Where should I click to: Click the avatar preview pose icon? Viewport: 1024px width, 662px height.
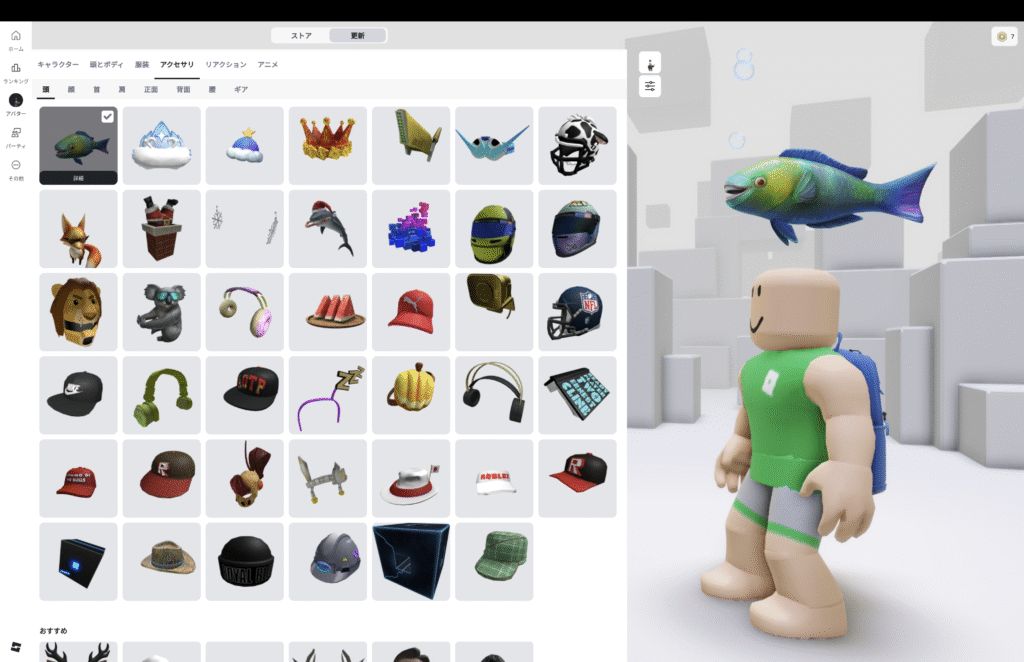point(650,62)
